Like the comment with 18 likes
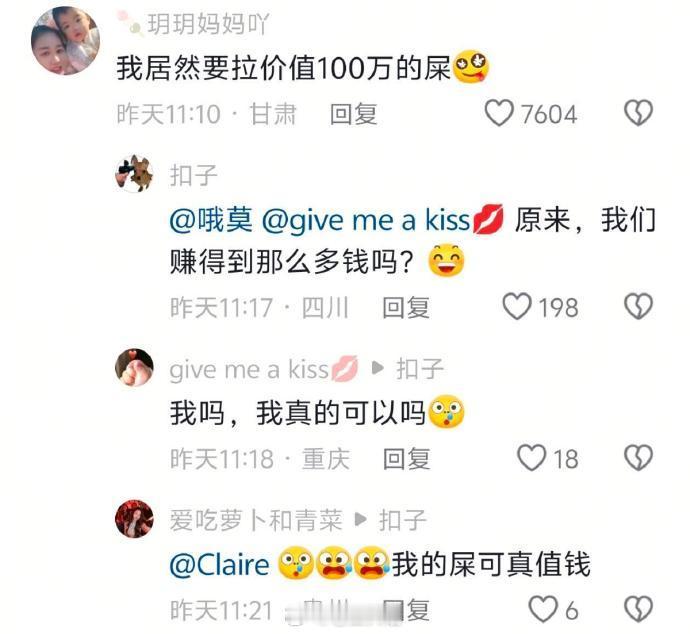 (x=532, y=458)
